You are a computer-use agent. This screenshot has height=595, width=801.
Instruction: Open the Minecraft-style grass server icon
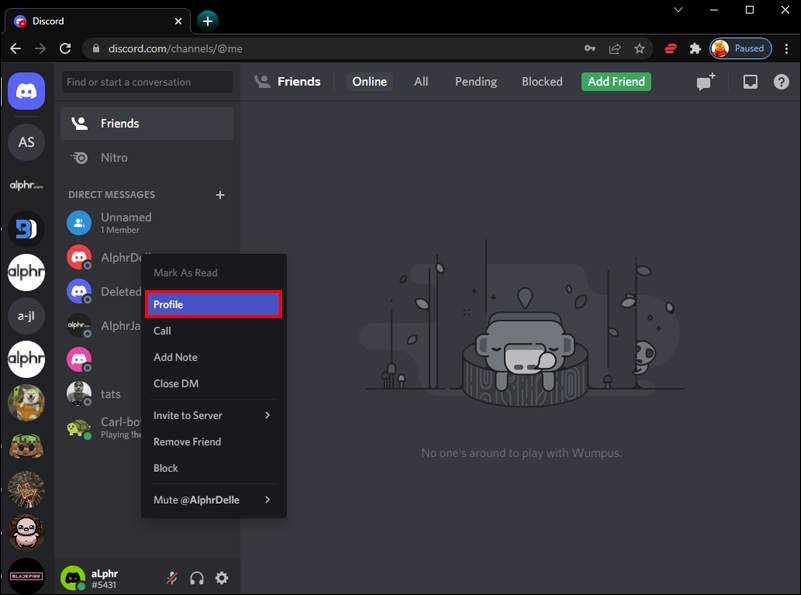pyautogui.click(x=26, y=446)
